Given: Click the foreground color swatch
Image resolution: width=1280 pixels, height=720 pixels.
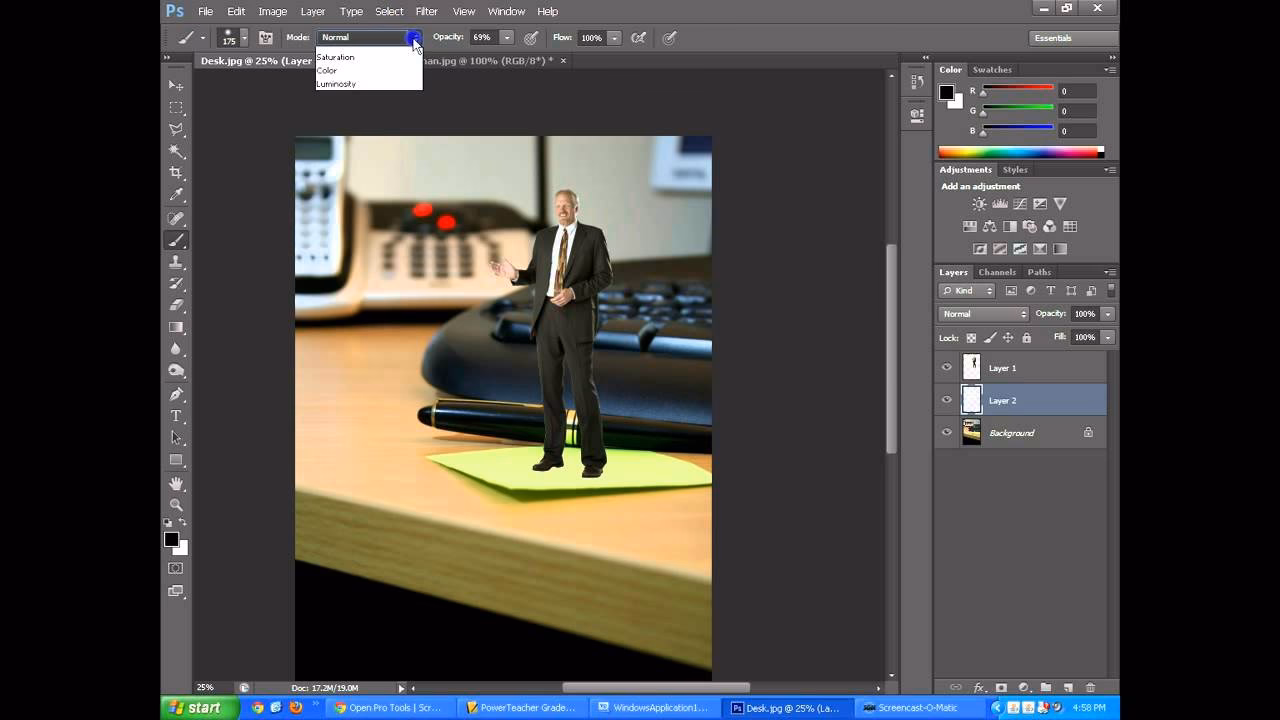Looking at the screenshot, I should (x=170, y=540).
